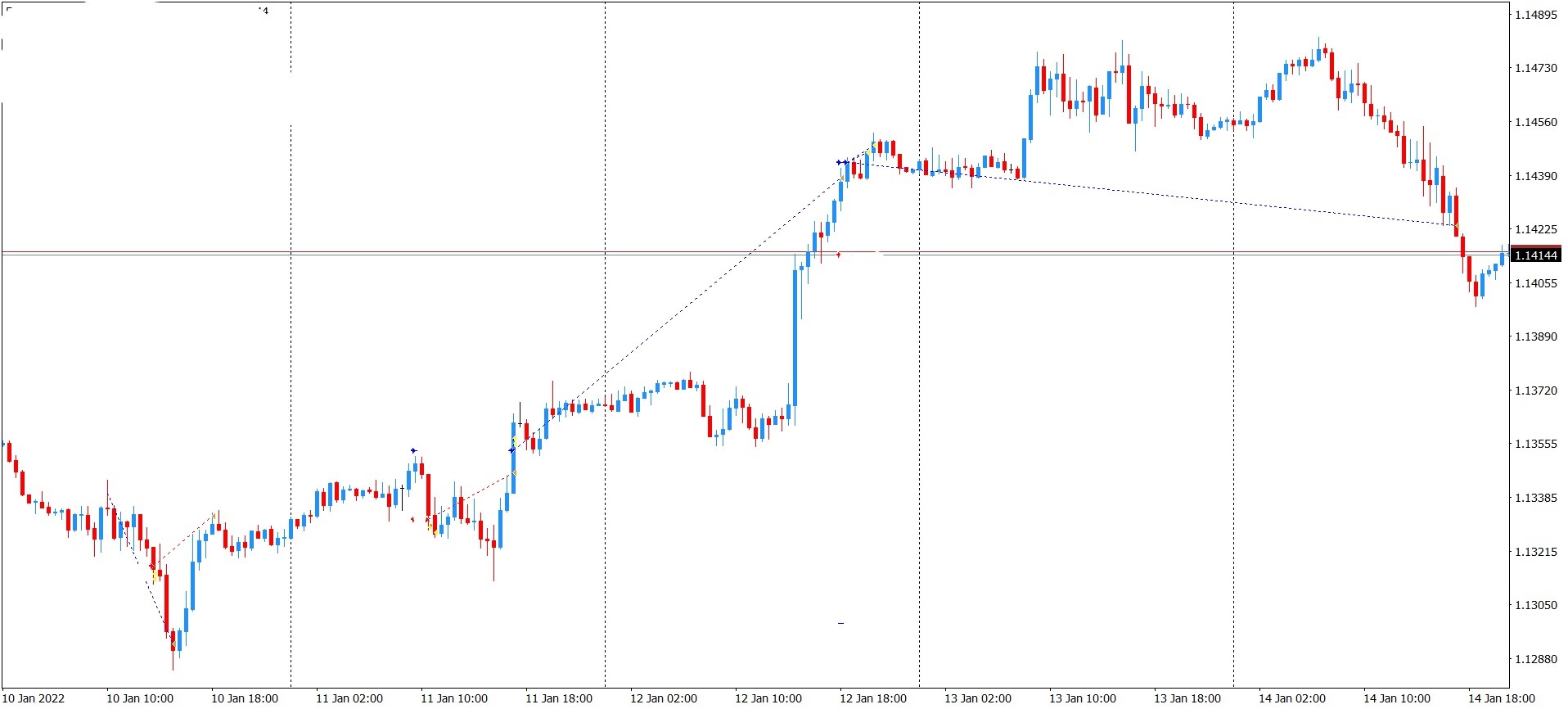This screenshot has width=1568, height=709.
Task: Click the 10 Jan 10:00 time label
Action: (x=140, y=698)
